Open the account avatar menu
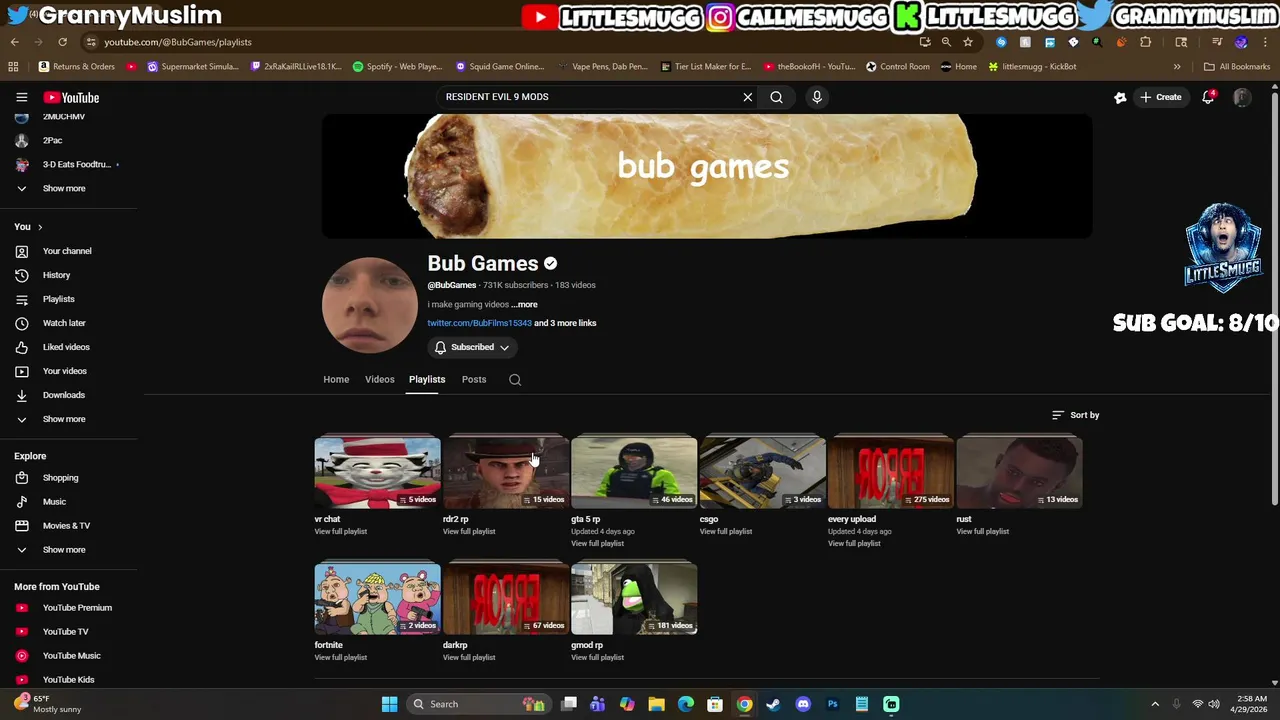Screen dimensions: 1280x720 point(1241,97)
